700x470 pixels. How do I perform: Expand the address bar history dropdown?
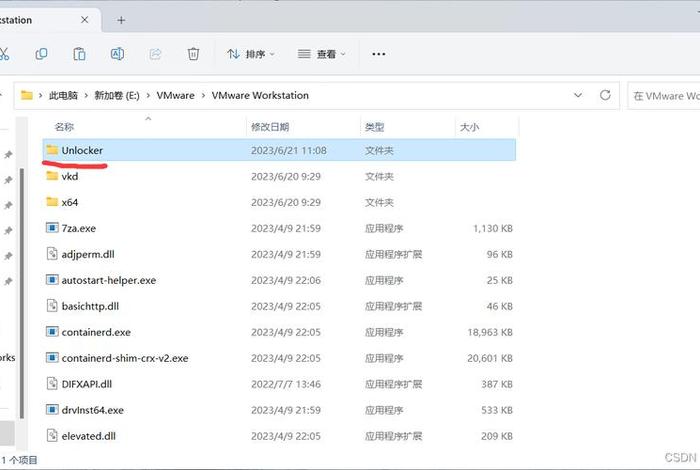(578, 95)
